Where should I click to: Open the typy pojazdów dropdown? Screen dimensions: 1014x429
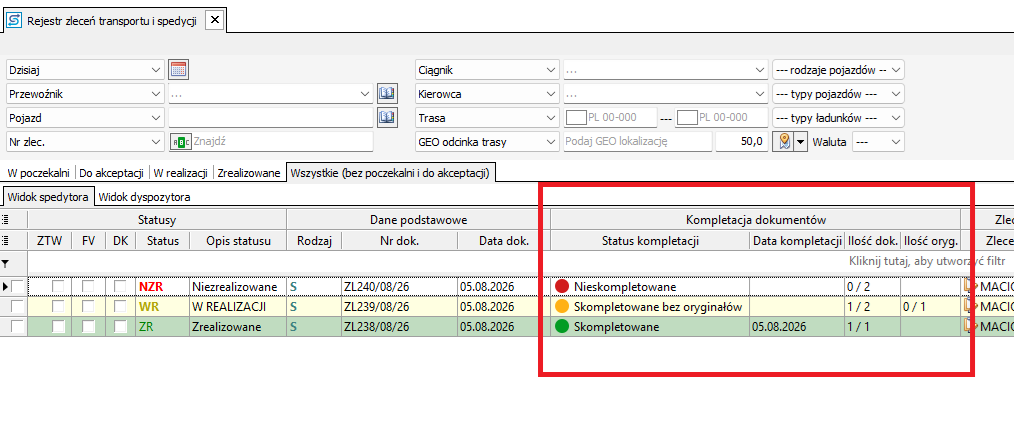pyautogui.click(x=838, y=94)
